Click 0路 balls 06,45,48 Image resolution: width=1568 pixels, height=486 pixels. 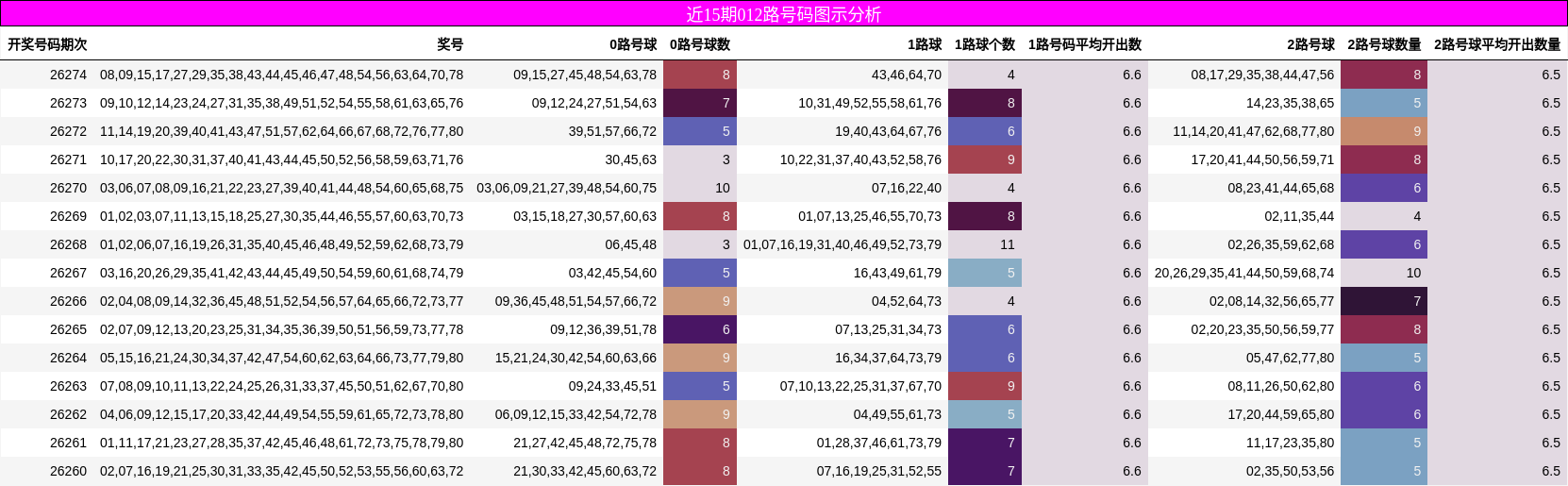pyautogui.click(x=630, y=244)
